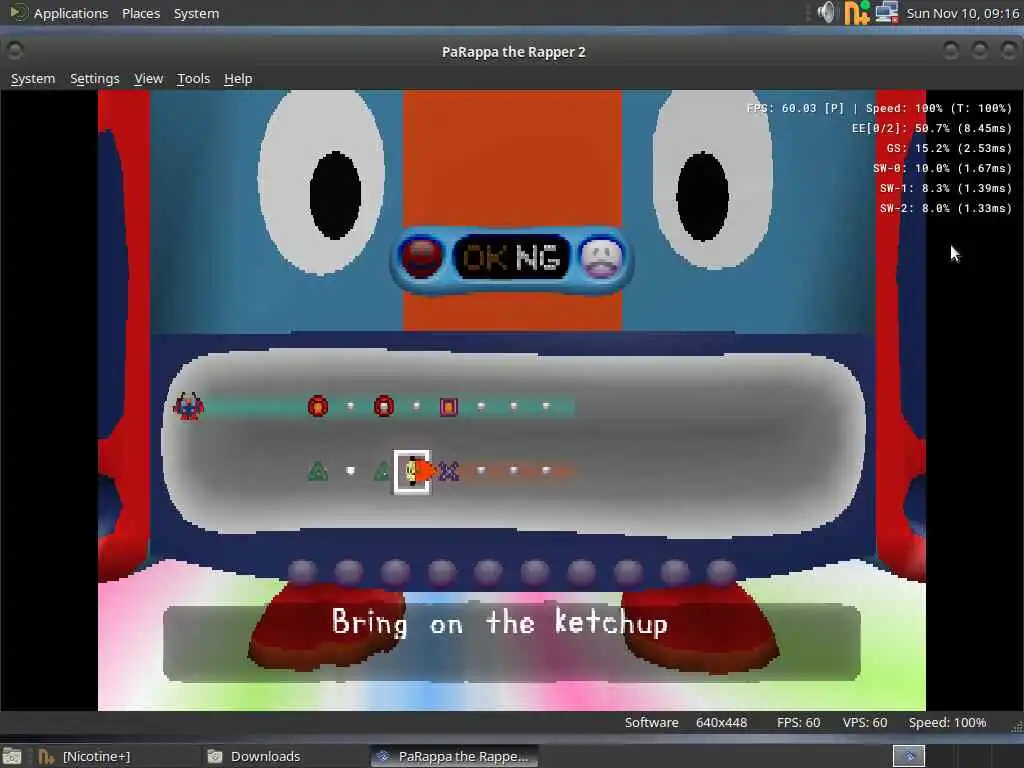Click the PaRappa the Rapper 2 window title
Screen dimensions: 1024x768
tap(513, 52)
